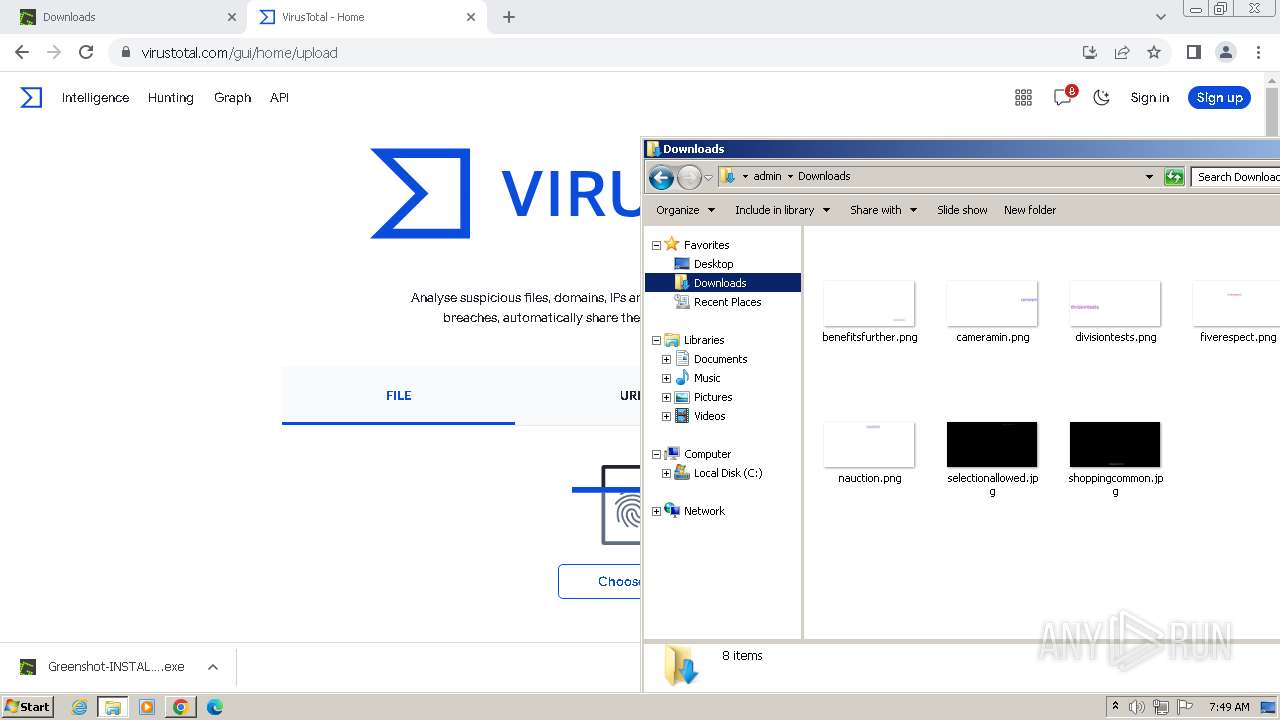The height and width of the screenshot is (720, 1280).
Task: Click the Search Downloads field
Action: [x=1237, y=177]
